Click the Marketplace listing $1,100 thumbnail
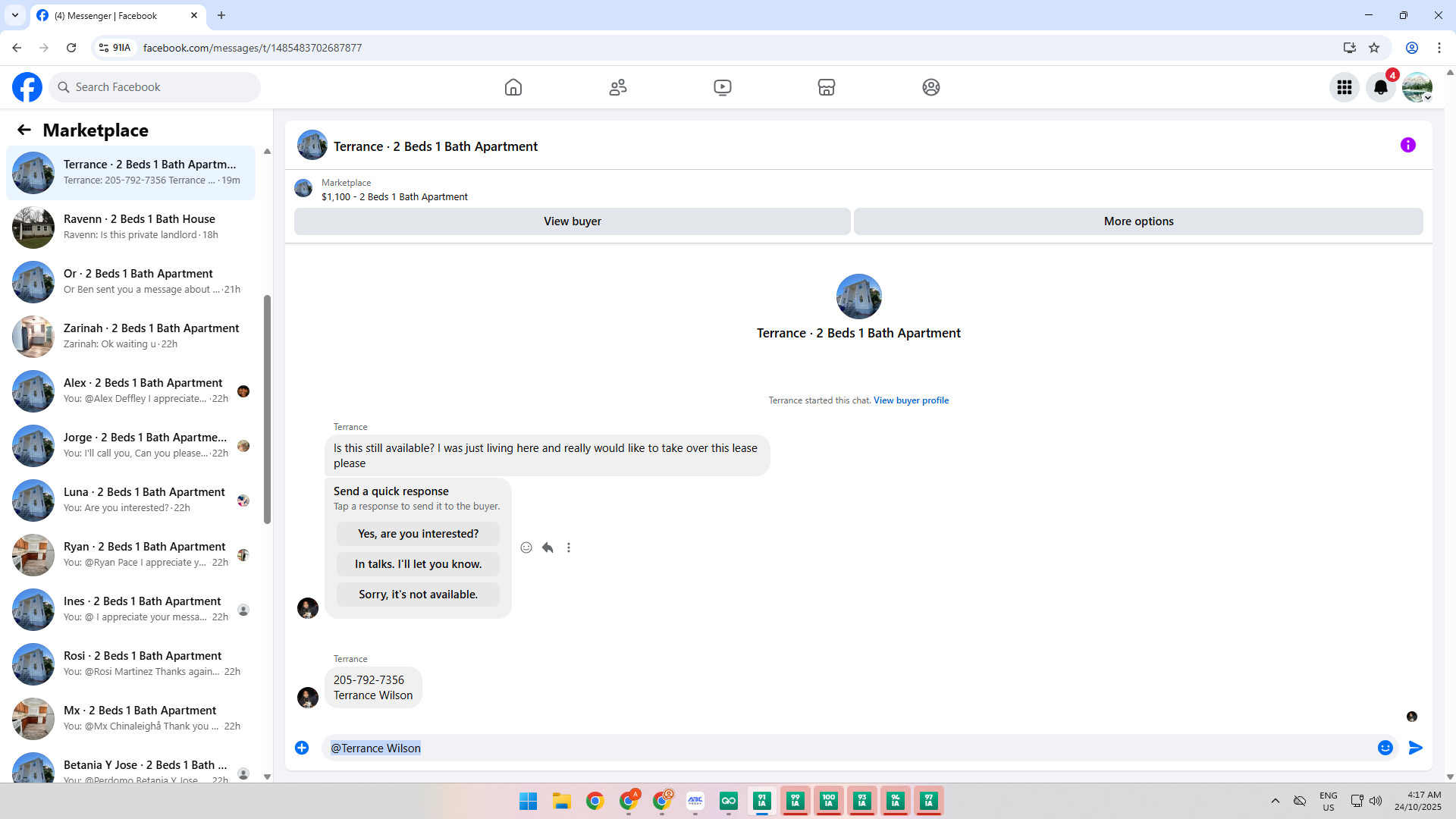This screenshot has height=819, width=1456. click(303, 189)
